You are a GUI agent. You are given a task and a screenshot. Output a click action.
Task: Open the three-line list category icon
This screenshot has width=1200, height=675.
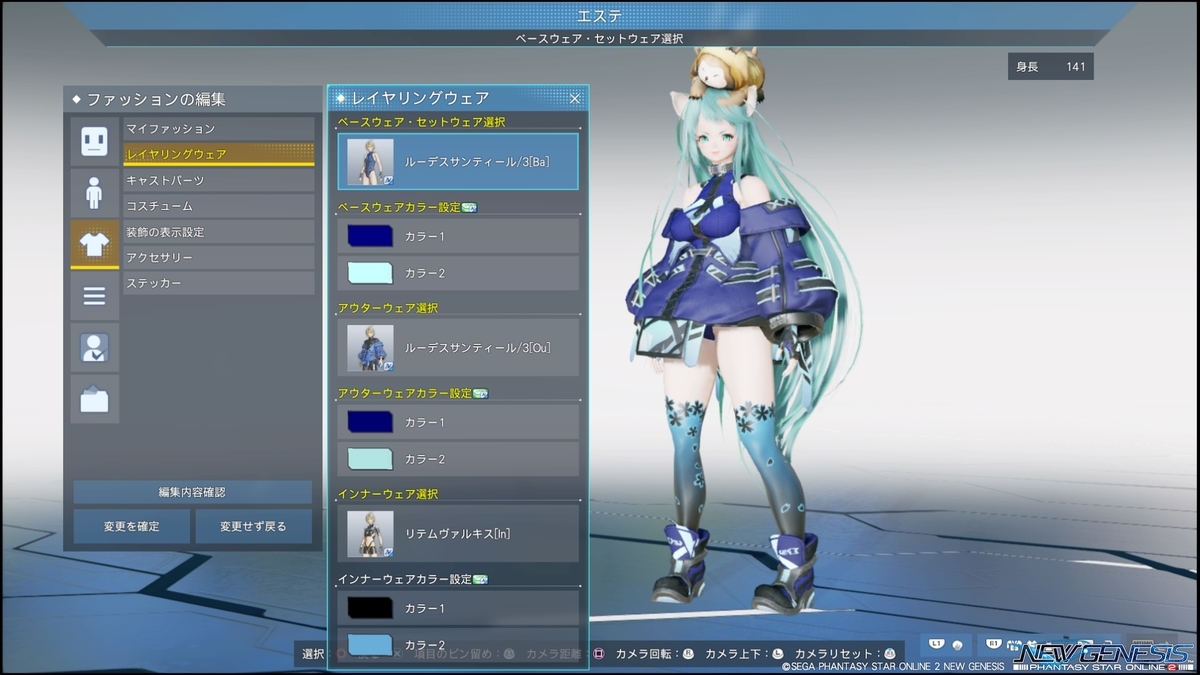tap(94, 296)
